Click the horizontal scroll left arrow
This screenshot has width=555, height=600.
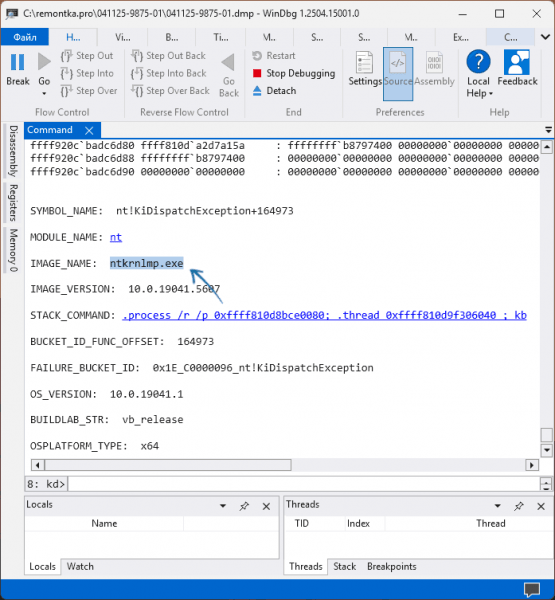pyautogui.click(x=37, y=465)
